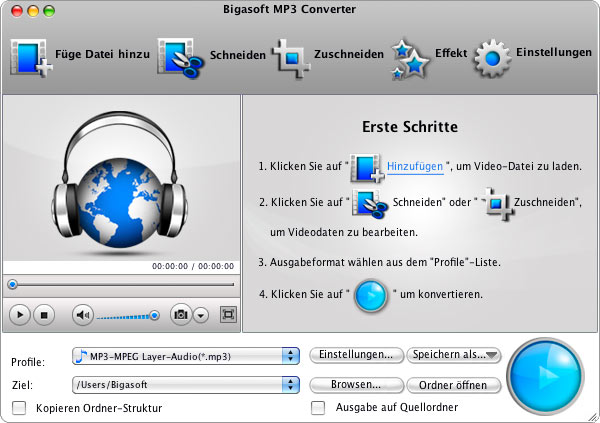
Task: Expand the snapshot options arrow
Action: (201, 315)
